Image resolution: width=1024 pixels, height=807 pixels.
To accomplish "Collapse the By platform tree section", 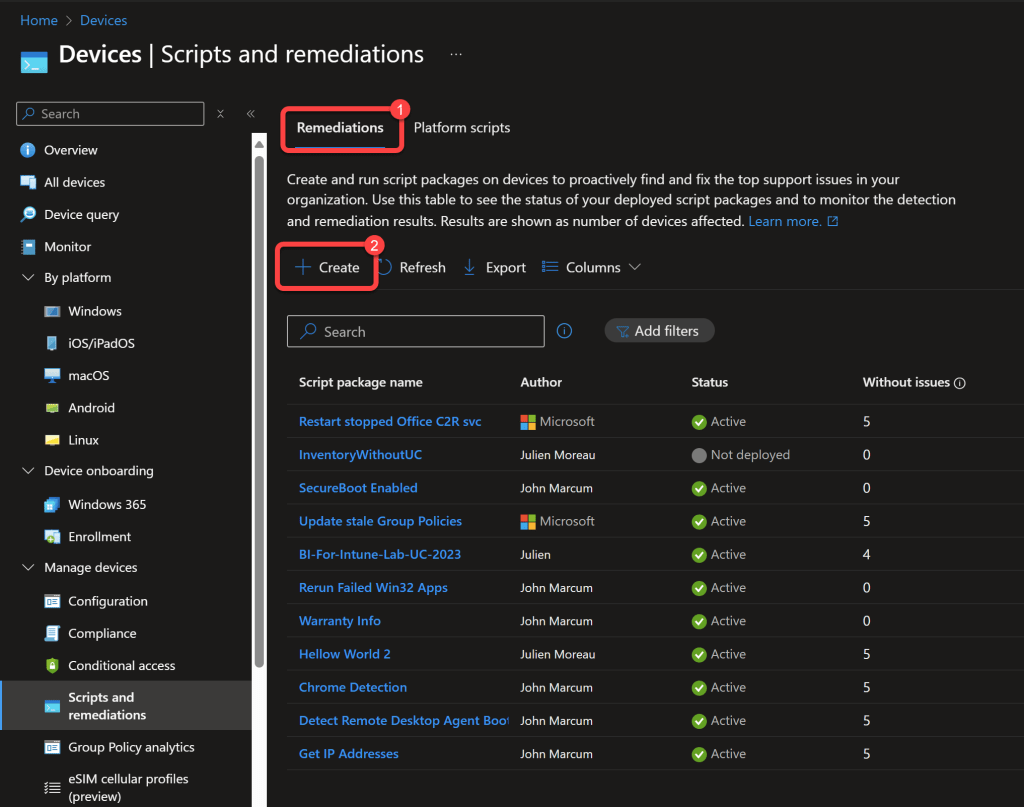I will pyautogui.click(x=27, y=278).
